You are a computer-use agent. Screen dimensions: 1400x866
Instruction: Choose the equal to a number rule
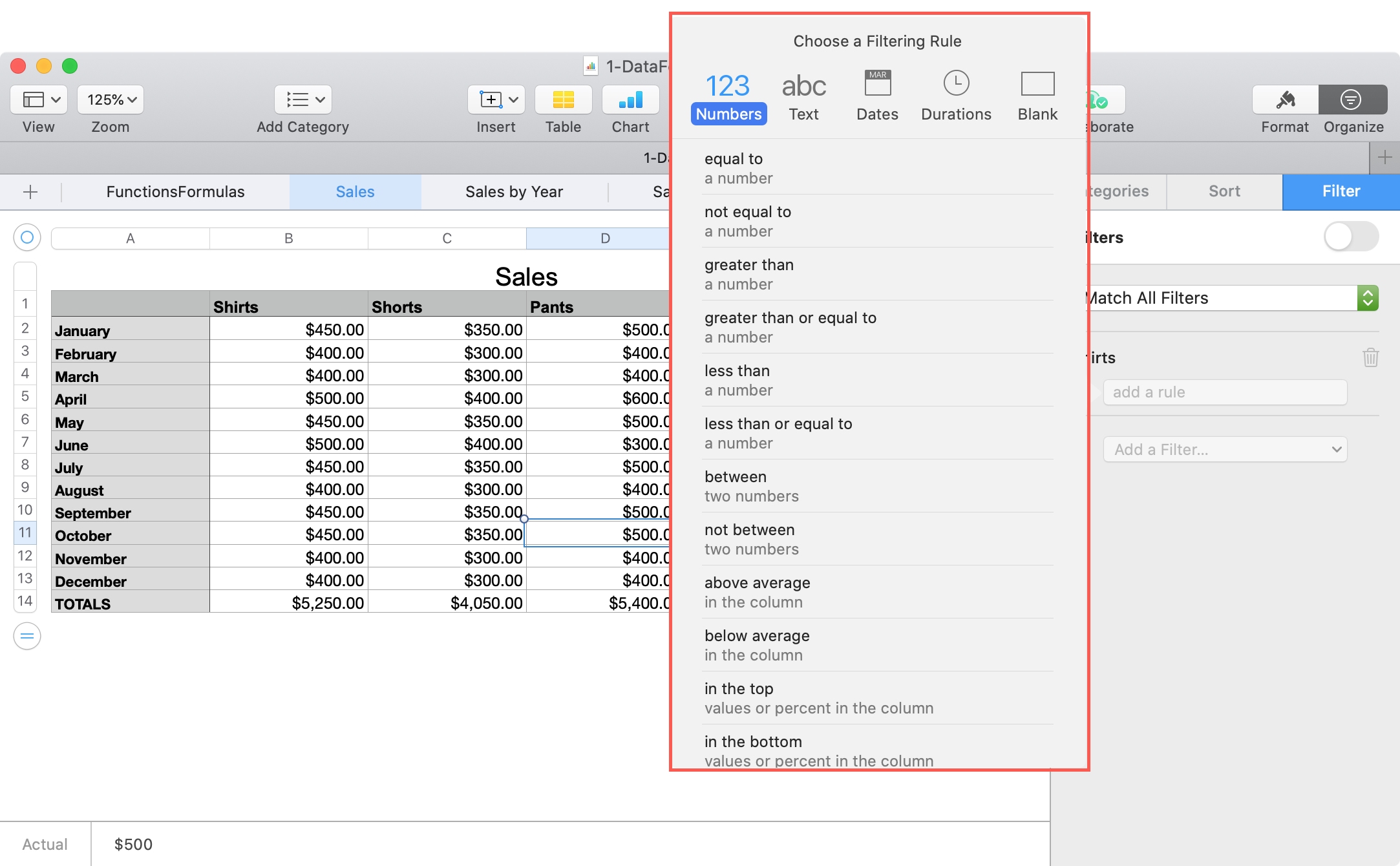(x=878, y=168)
